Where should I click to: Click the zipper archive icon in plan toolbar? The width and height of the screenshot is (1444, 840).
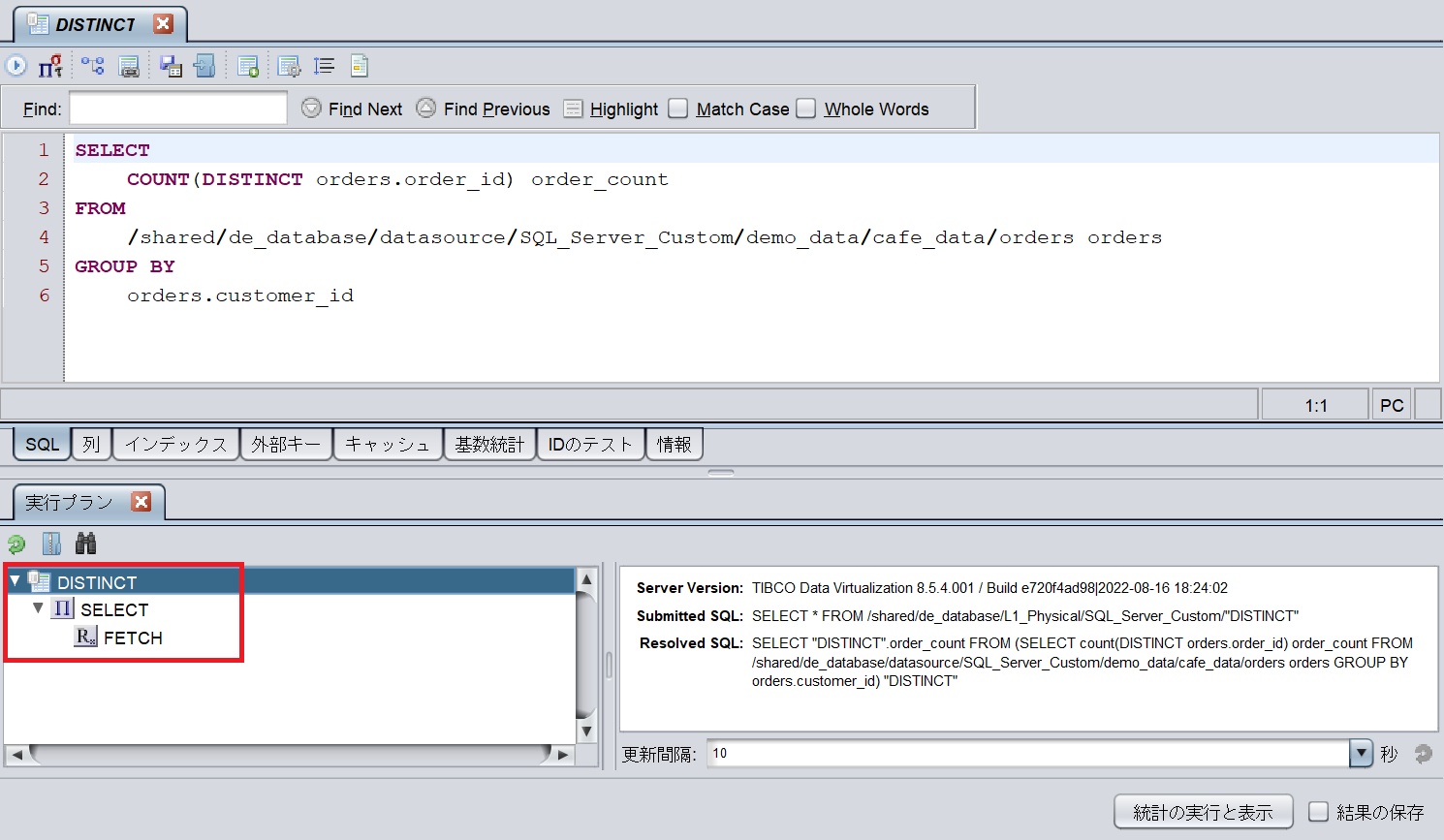[x=51, y=544]
